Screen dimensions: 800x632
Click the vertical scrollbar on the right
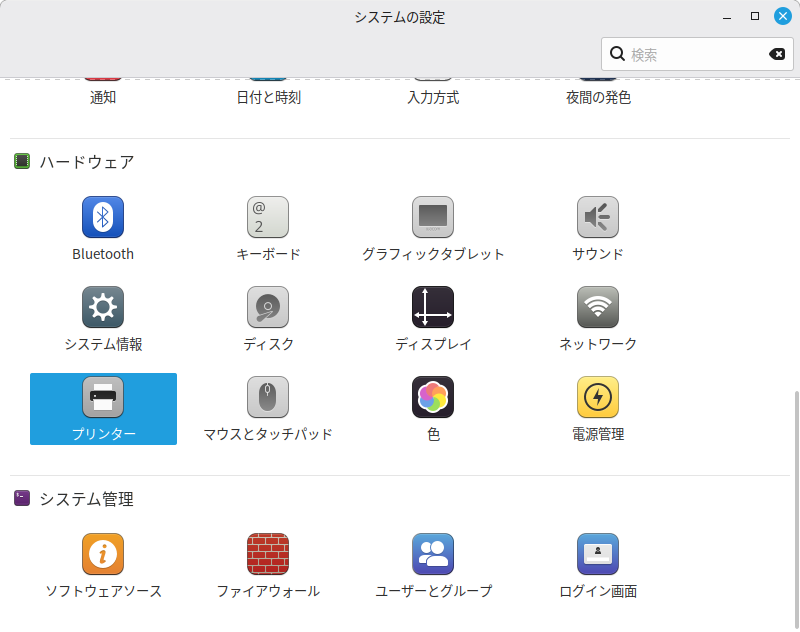(795, 500)
